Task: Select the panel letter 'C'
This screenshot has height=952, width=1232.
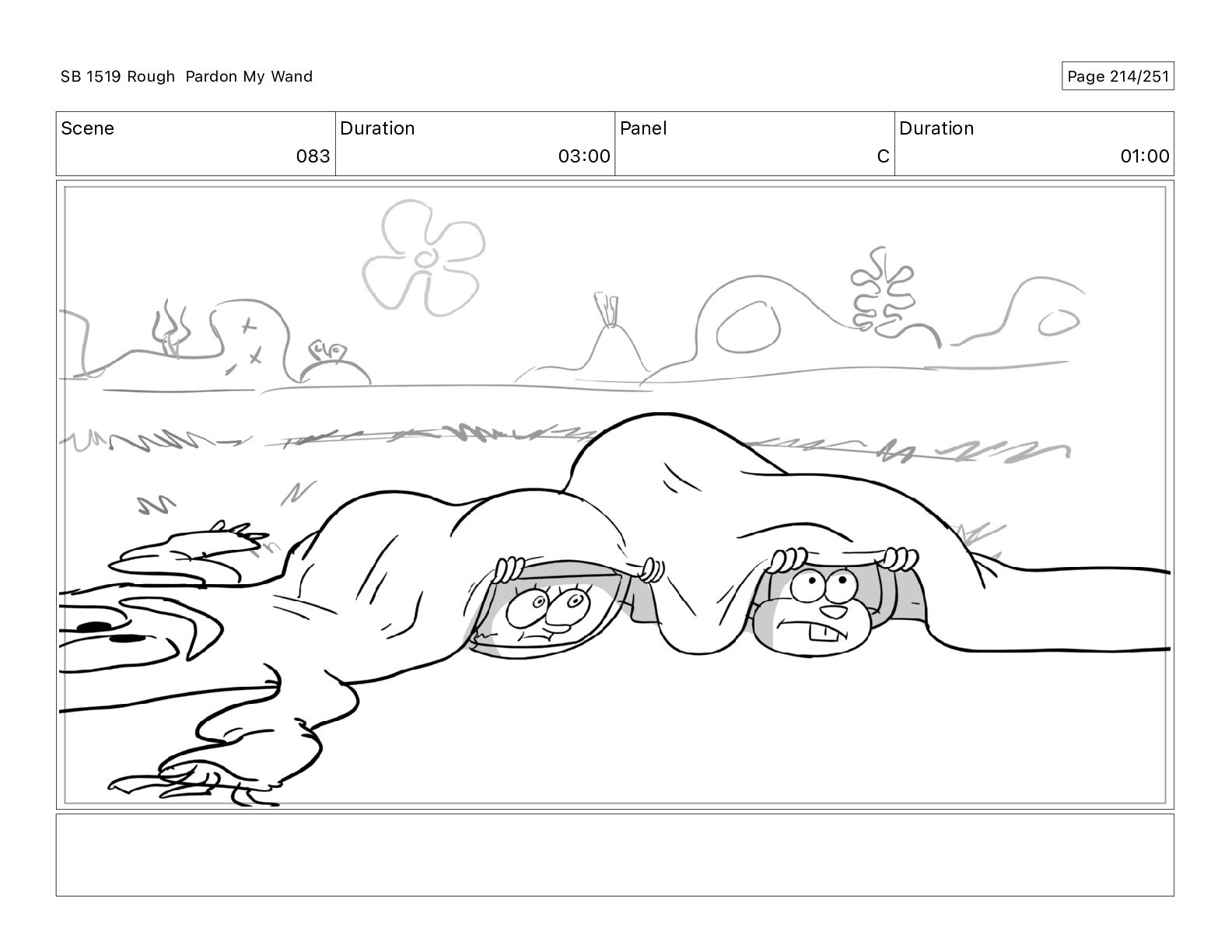Action: [x=883, y=156]
